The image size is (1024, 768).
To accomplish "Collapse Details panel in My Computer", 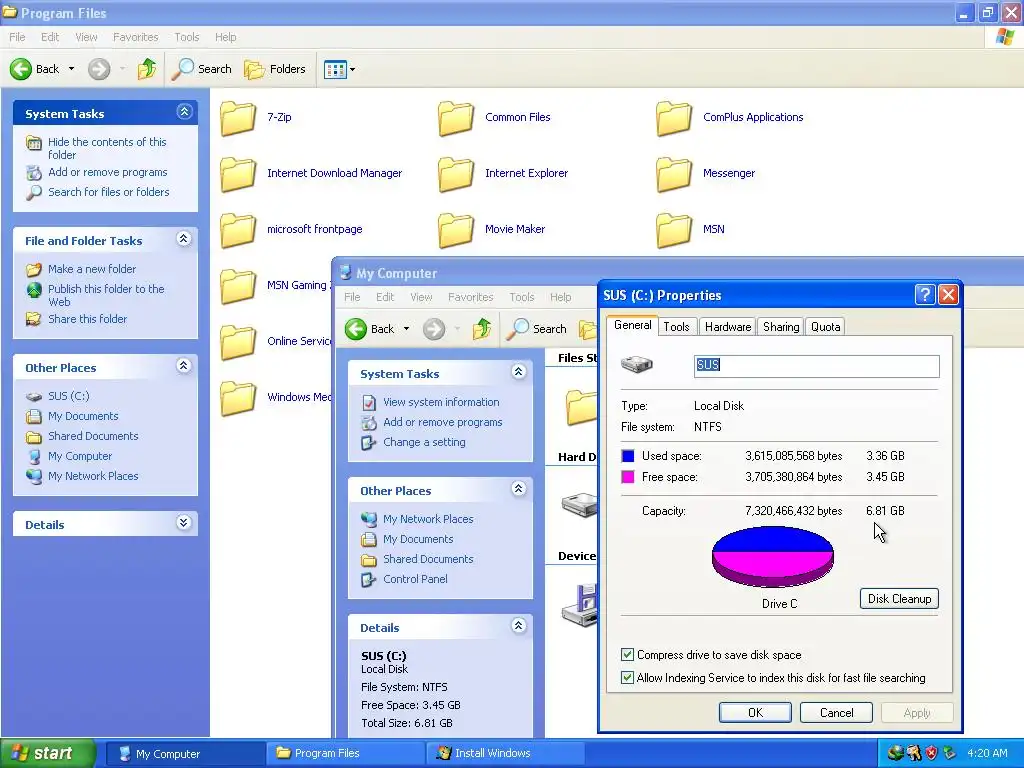I will tap(519, 626).
